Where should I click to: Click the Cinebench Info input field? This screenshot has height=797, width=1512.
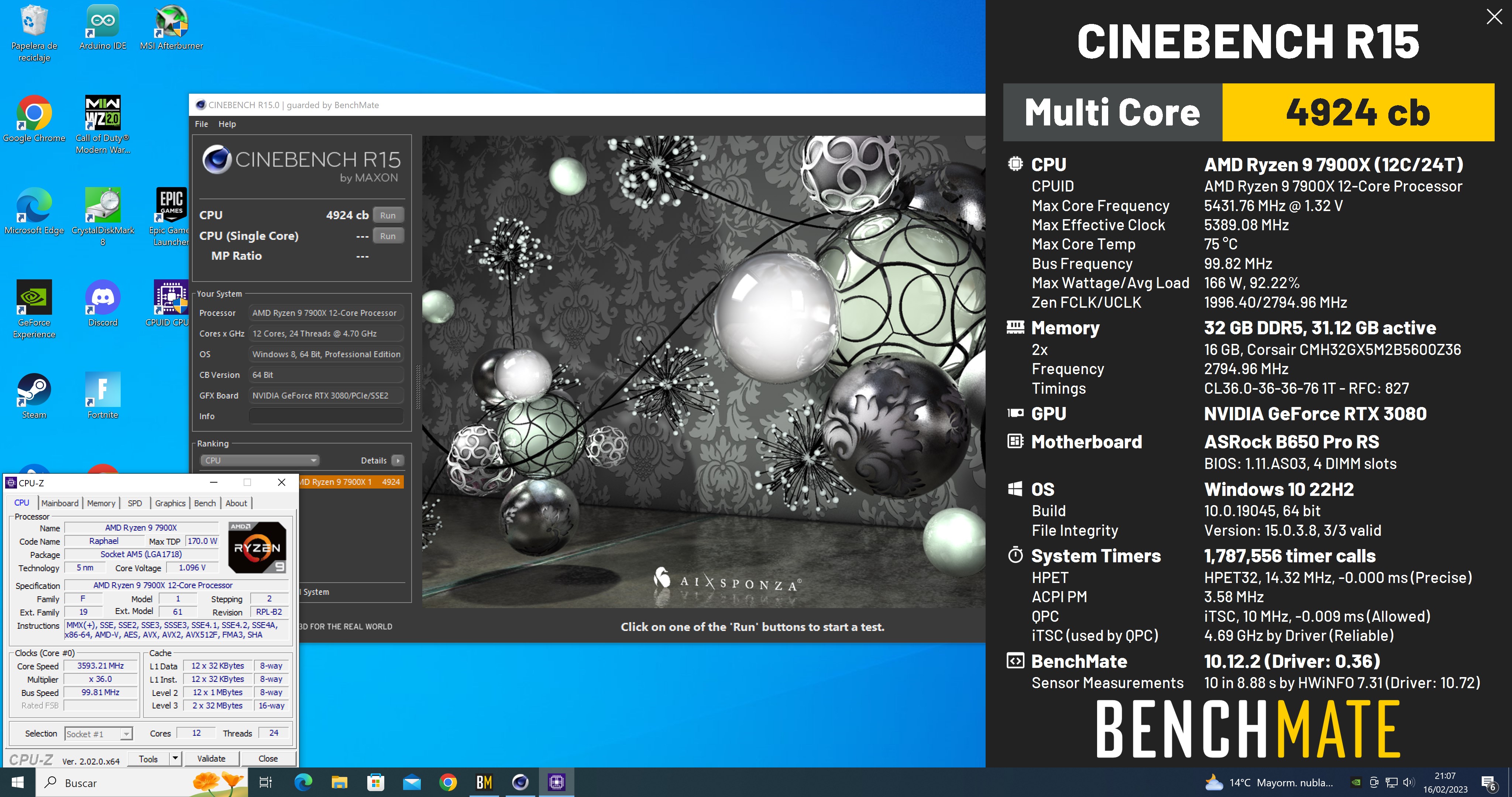pyautogui.click(x=326, y=416)
